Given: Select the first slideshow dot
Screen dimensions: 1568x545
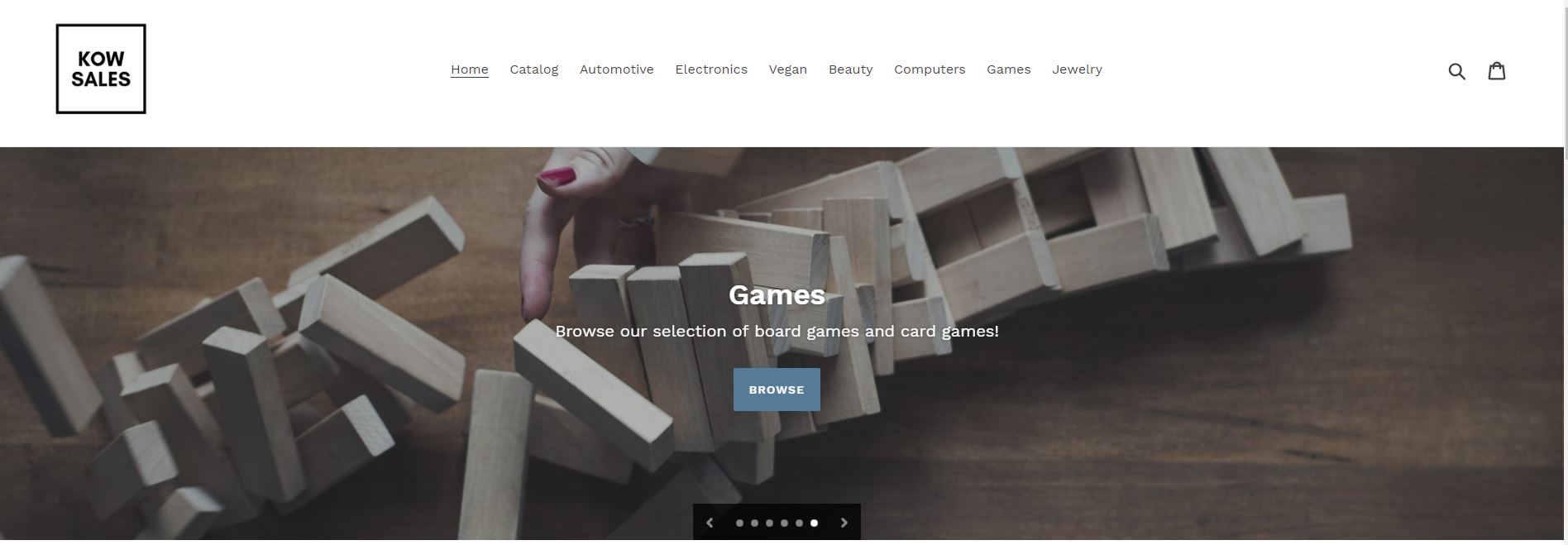Looking at the screenshot, I should 739,523.
